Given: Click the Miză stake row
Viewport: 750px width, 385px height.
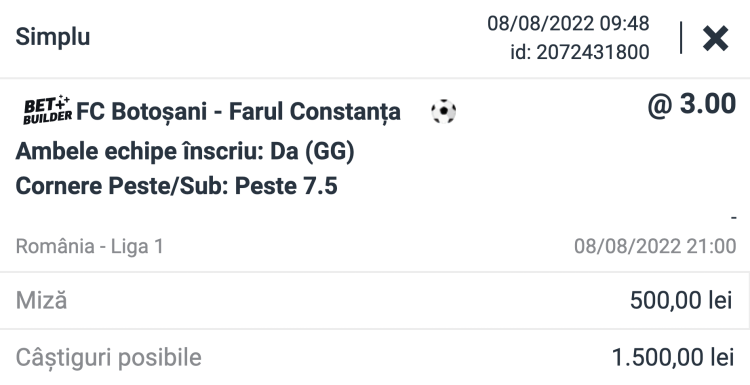Looking at the screenshot, I should (x=375, y=300).
